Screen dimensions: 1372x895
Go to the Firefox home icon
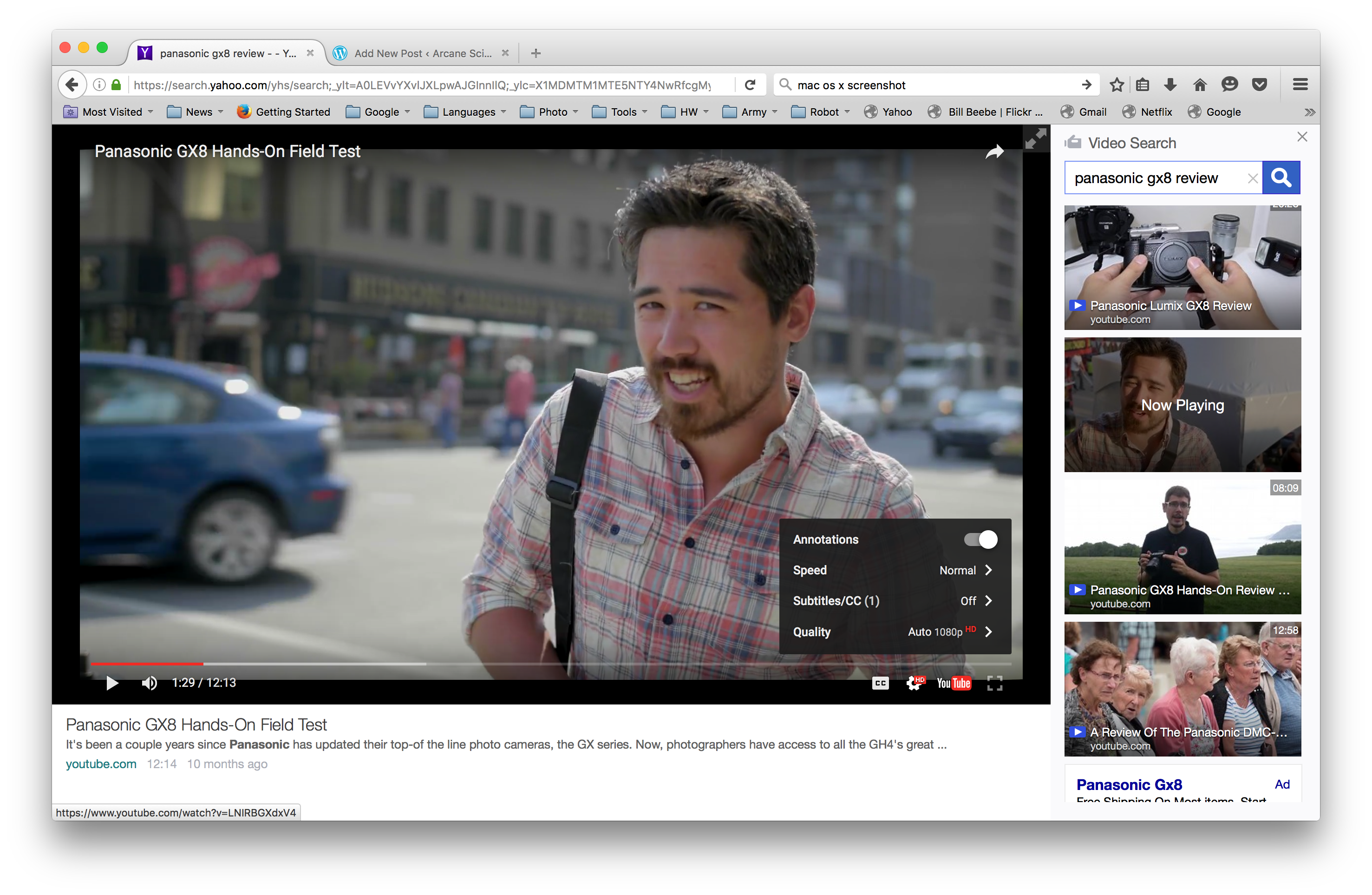coord(1200,85)
